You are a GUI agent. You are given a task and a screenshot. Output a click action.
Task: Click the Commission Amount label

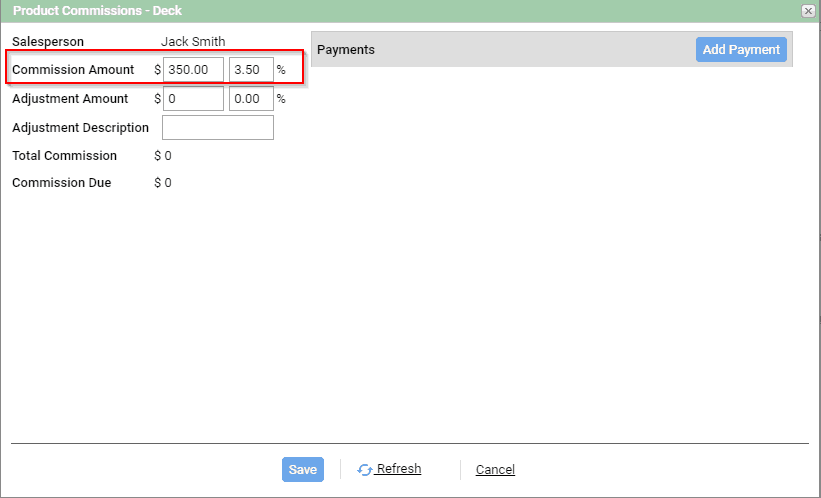(73, 70)
